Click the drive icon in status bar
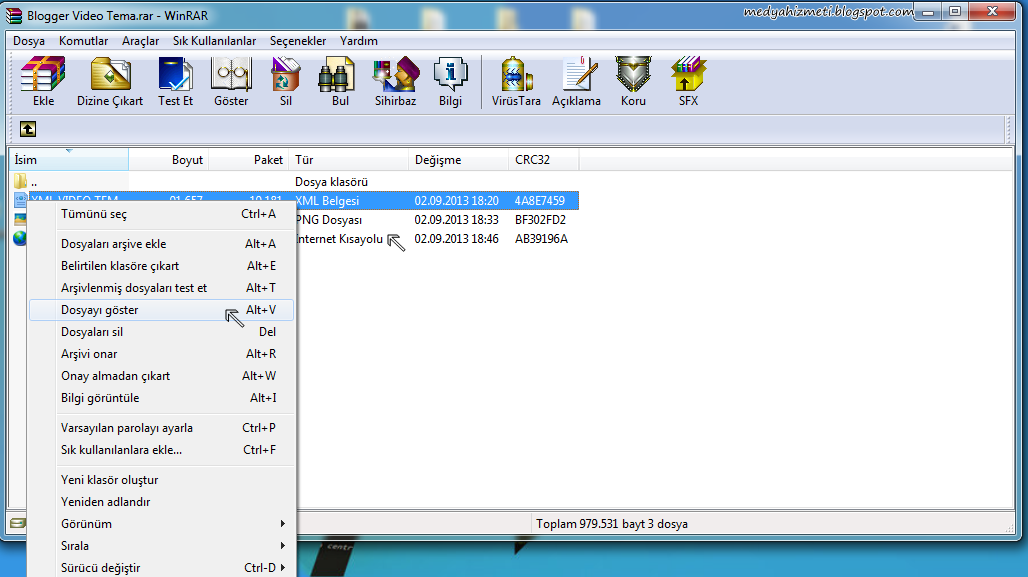 18,523
